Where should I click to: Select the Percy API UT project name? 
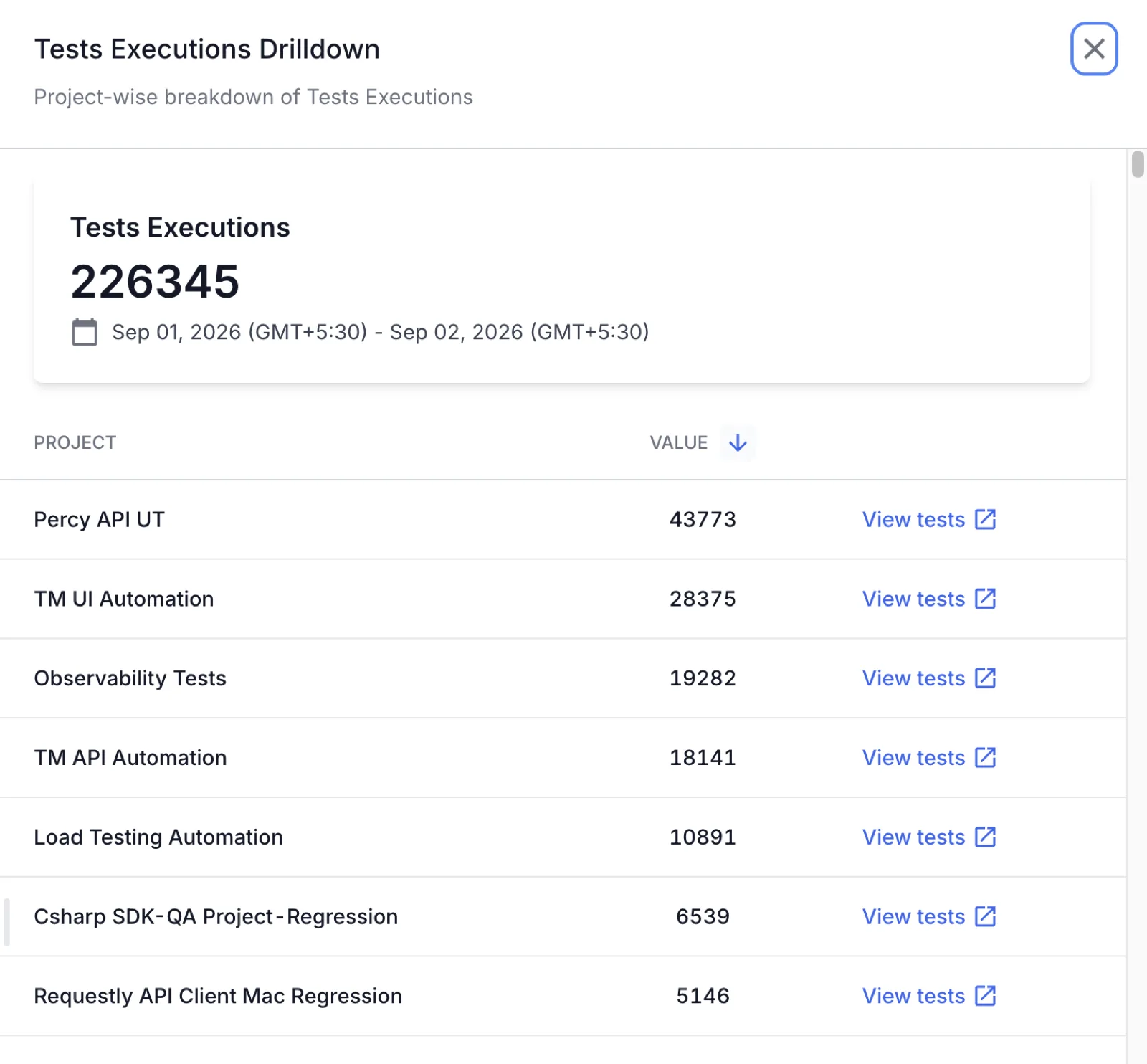pyautogui.click(x=100, y=519)
